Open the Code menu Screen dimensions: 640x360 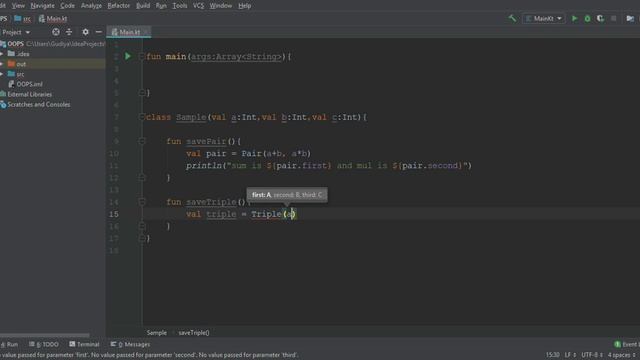pos(67,6)
